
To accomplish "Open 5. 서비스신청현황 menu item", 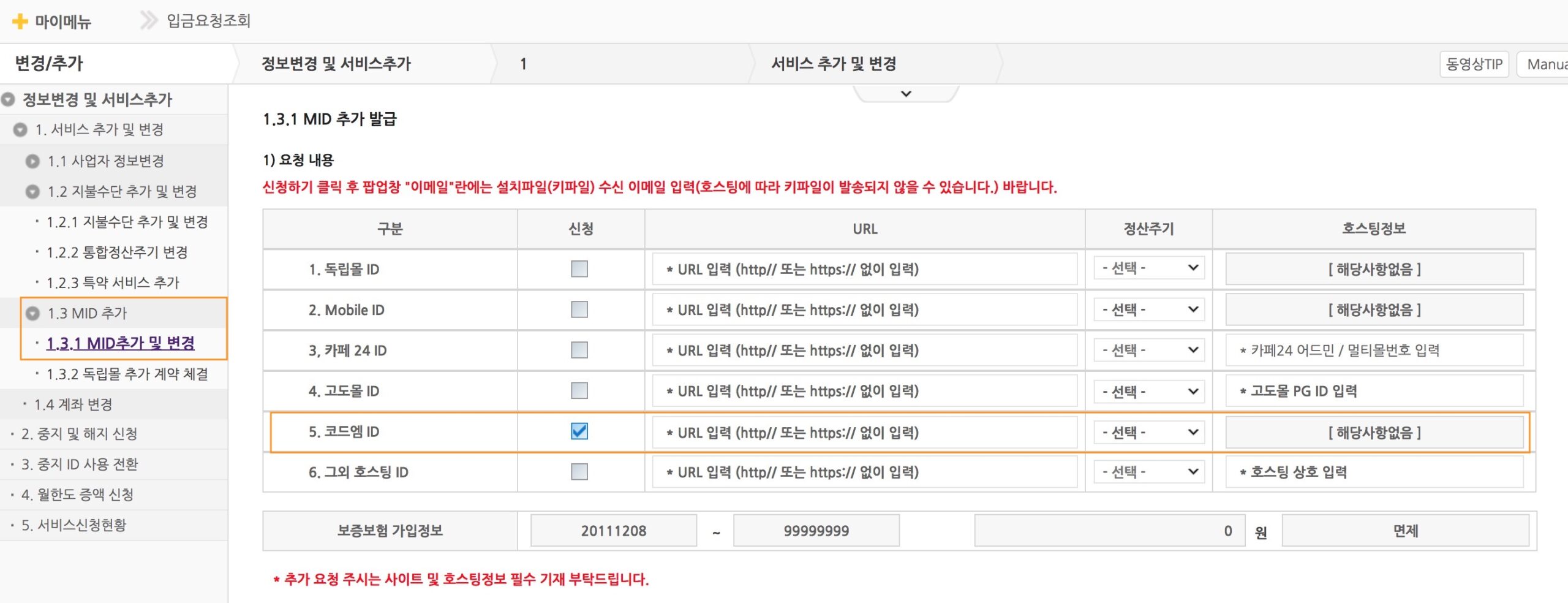I will coord(74,525).
